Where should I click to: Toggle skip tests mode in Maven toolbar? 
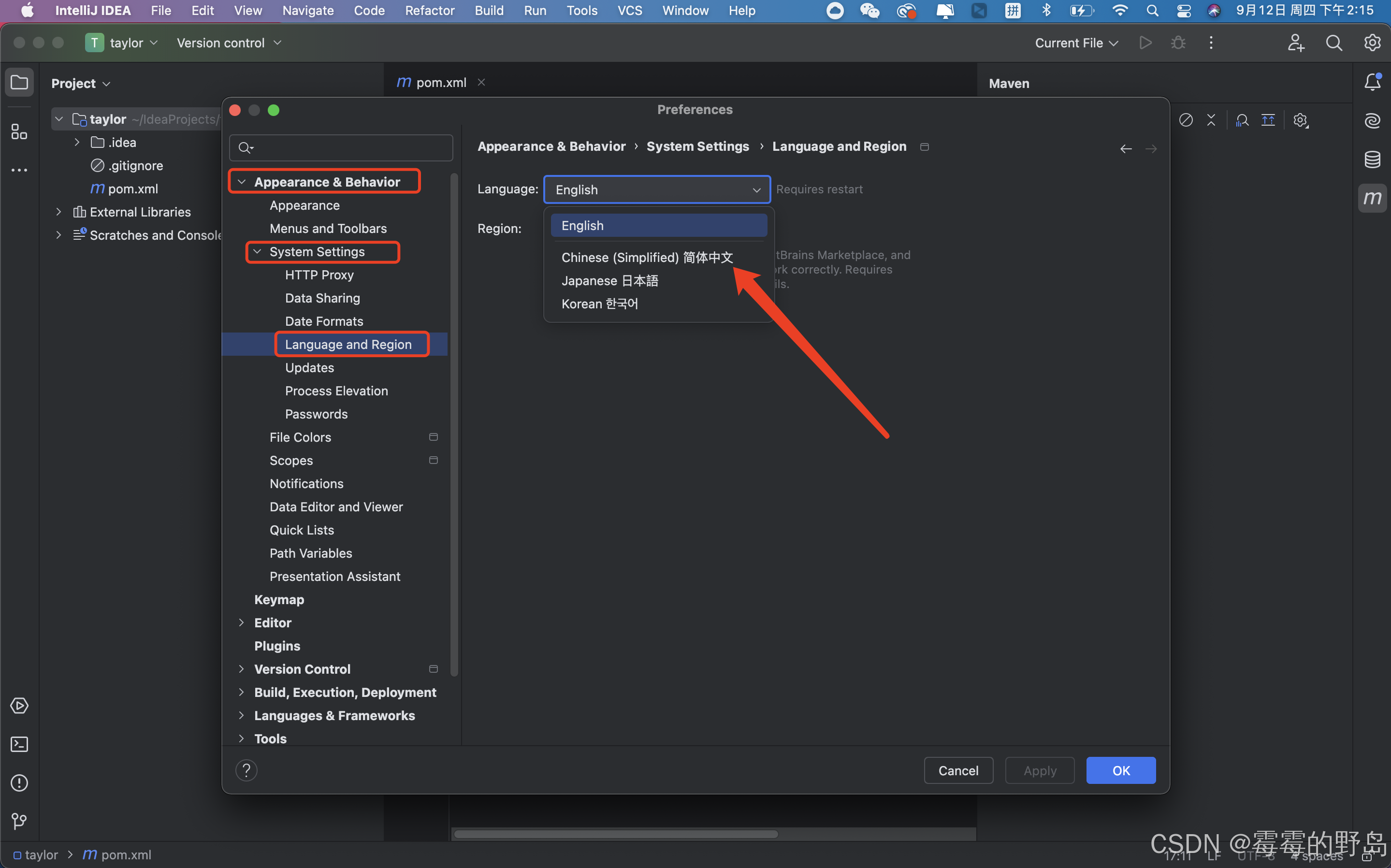coord(1211,120)
